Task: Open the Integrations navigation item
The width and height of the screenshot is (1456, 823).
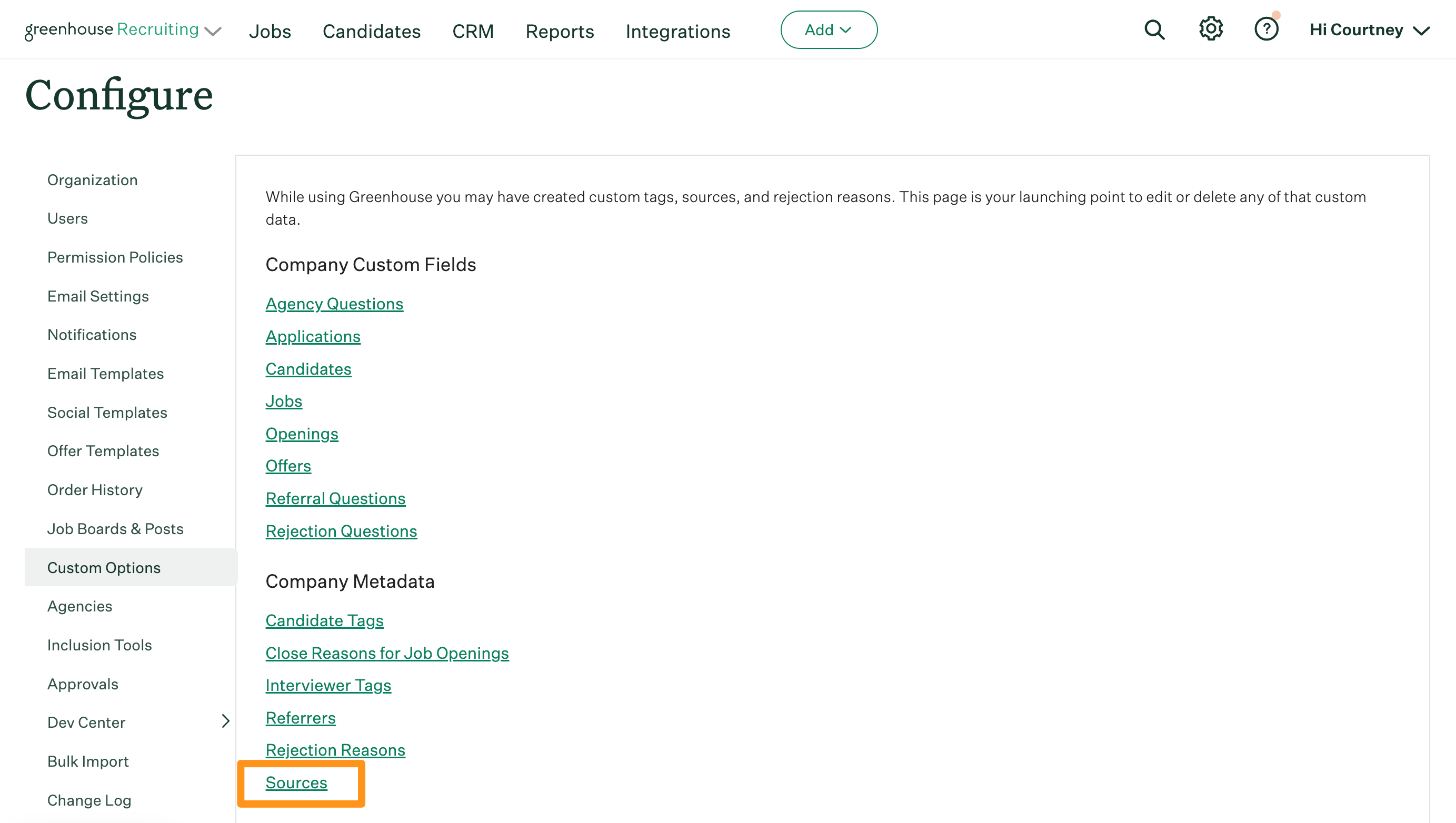Action: tap(677, 31)
